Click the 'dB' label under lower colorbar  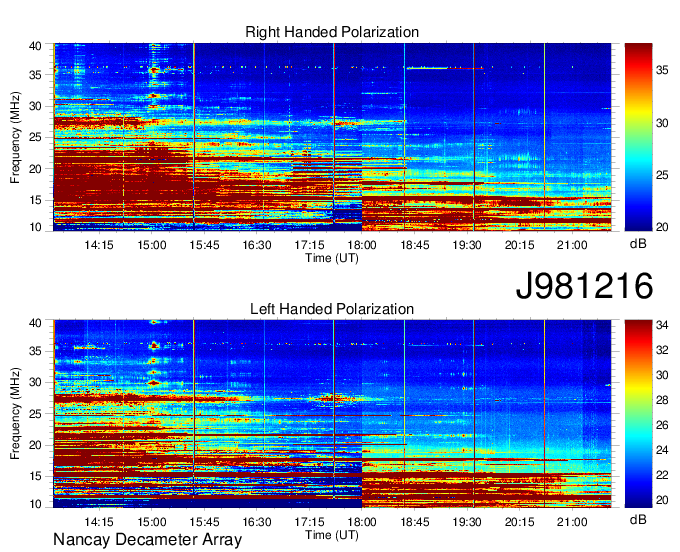638,519
